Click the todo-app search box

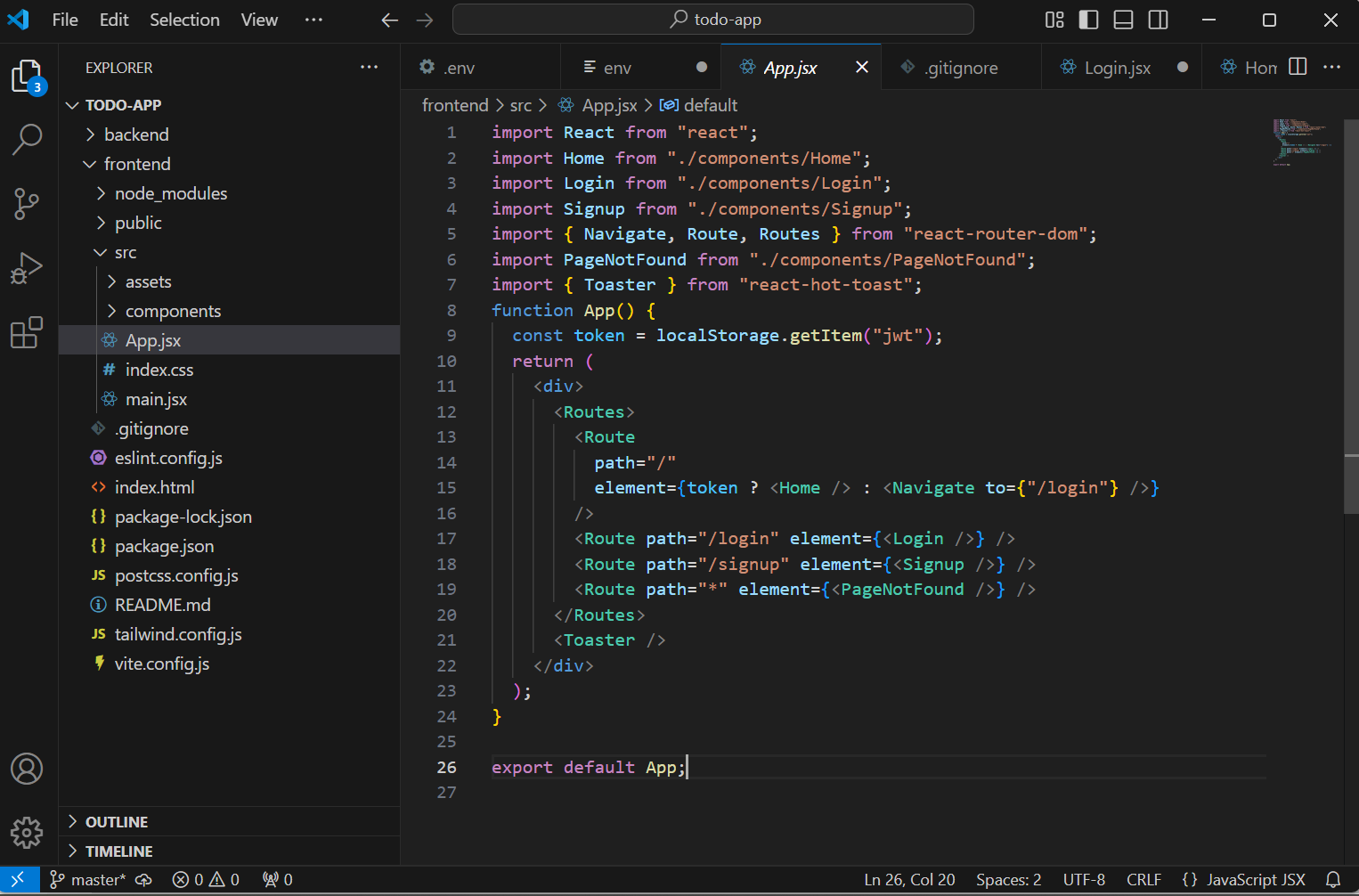pyautogui.click(x=713, y=19)
